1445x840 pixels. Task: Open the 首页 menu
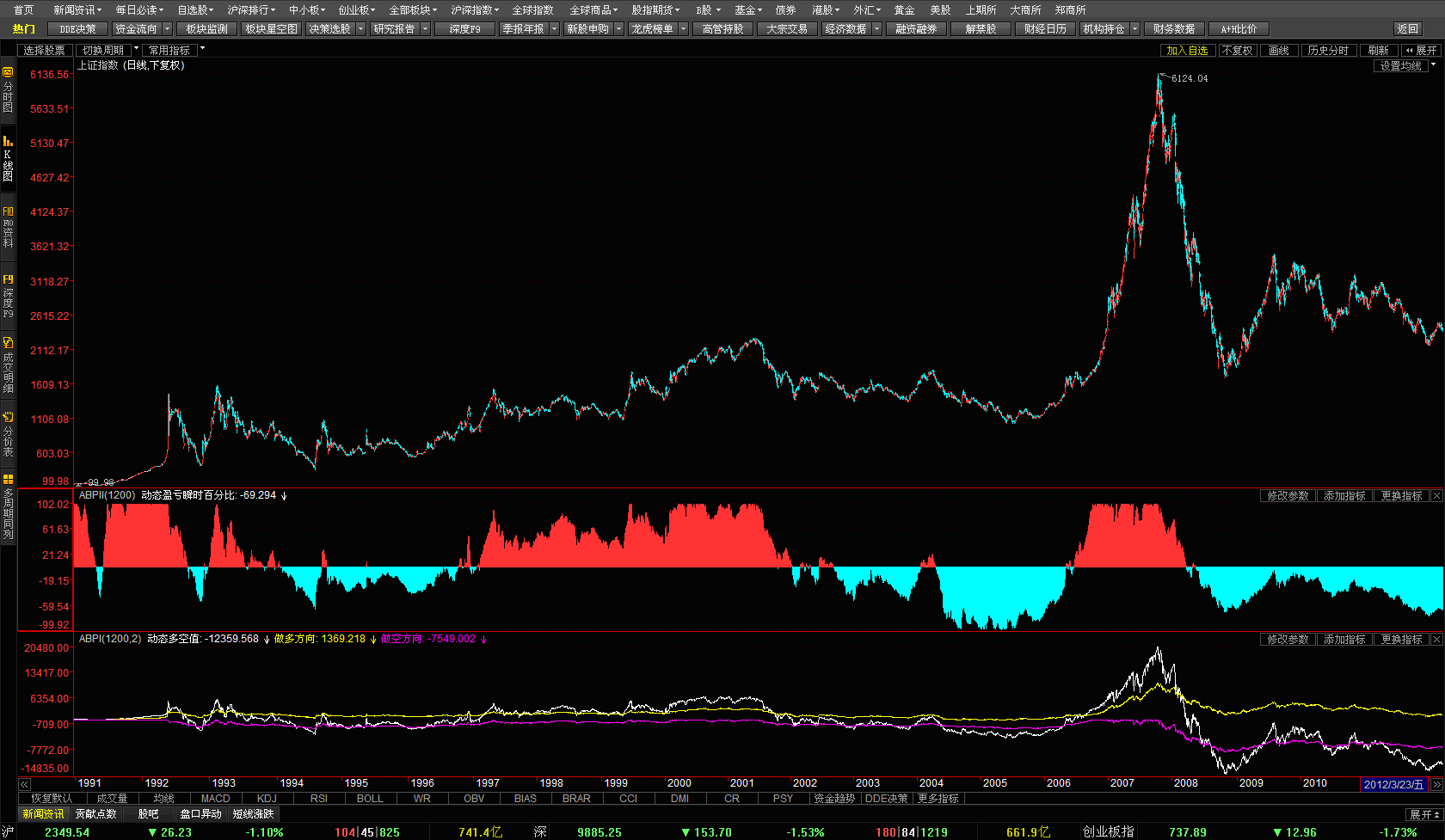[24, 10]
